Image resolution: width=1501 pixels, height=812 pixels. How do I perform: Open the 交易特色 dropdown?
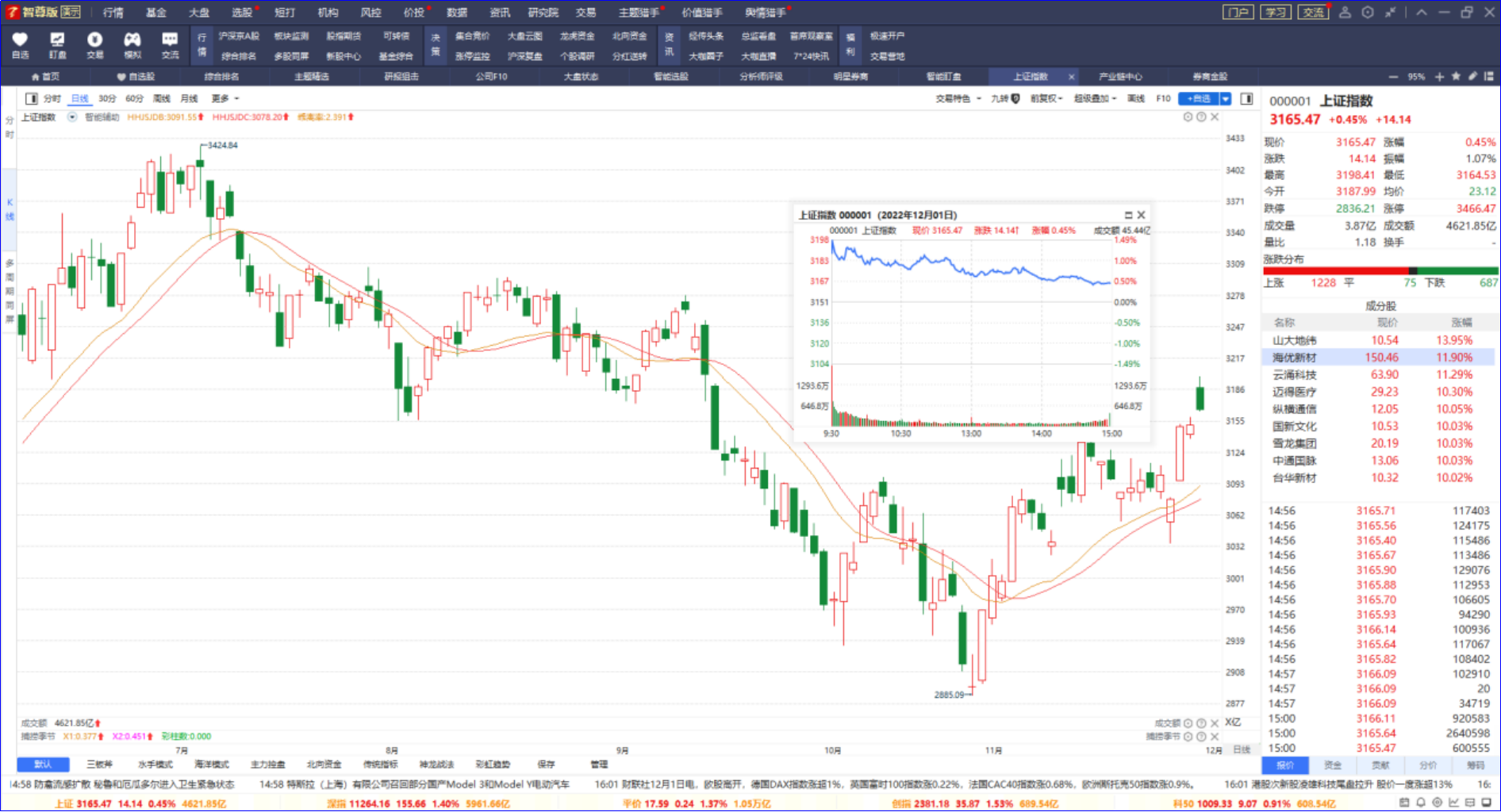(958, 98)
